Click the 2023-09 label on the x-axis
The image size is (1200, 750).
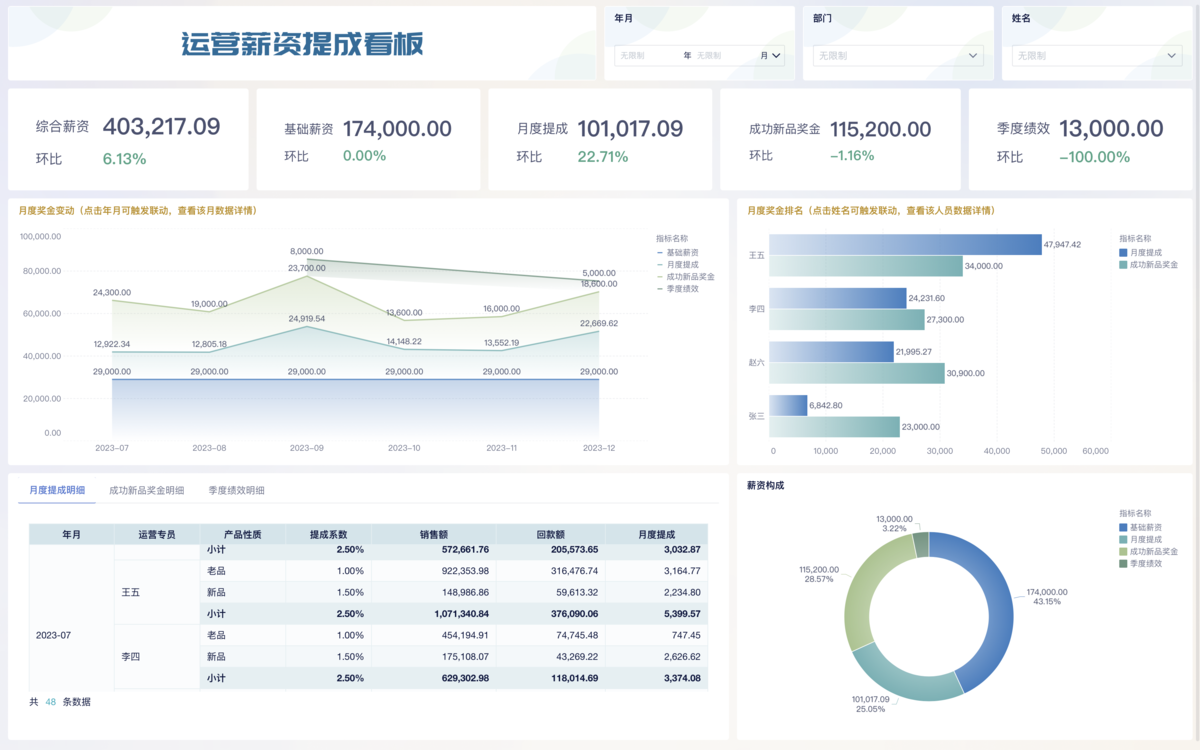(306, 448)
